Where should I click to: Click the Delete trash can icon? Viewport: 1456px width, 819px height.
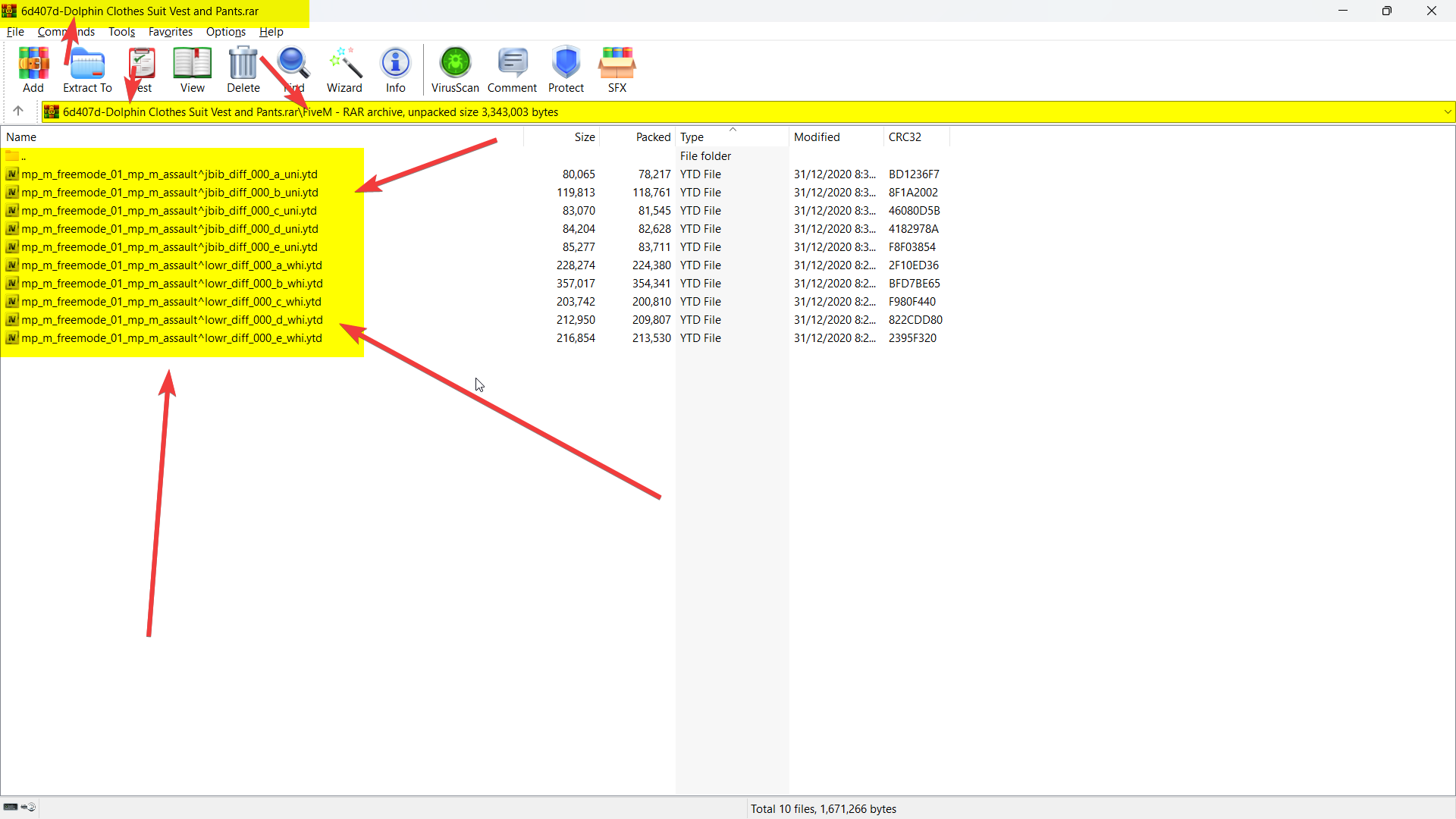click(243, 69)
